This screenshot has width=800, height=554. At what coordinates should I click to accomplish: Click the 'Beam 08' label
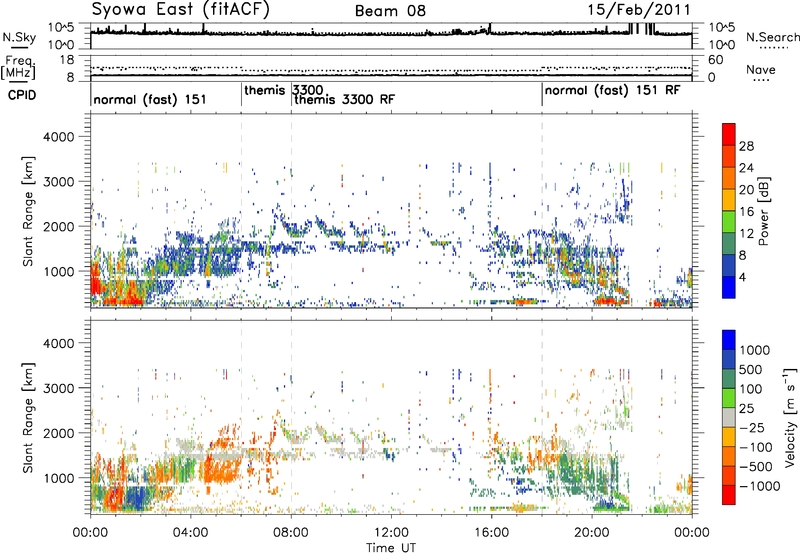pos(390,11)
